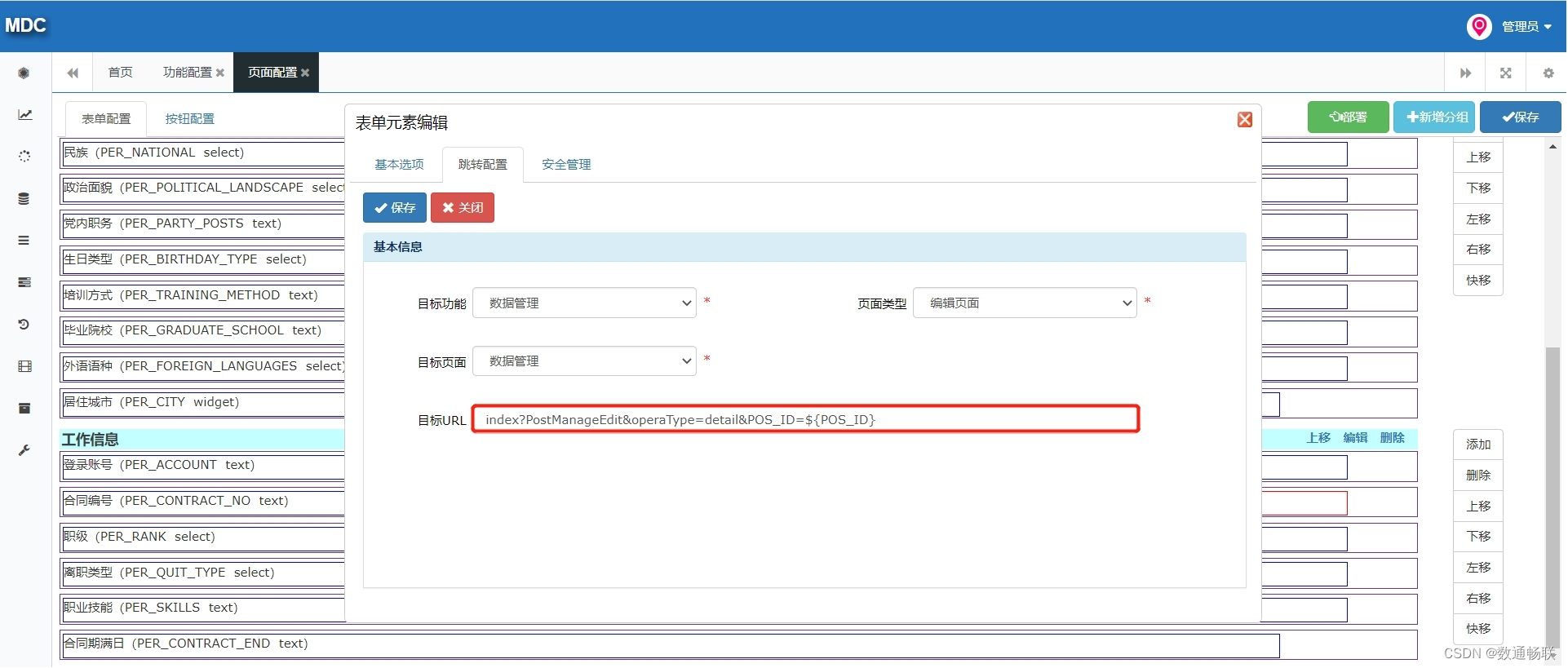Open the 表单配置 tab

click(106, 119)
